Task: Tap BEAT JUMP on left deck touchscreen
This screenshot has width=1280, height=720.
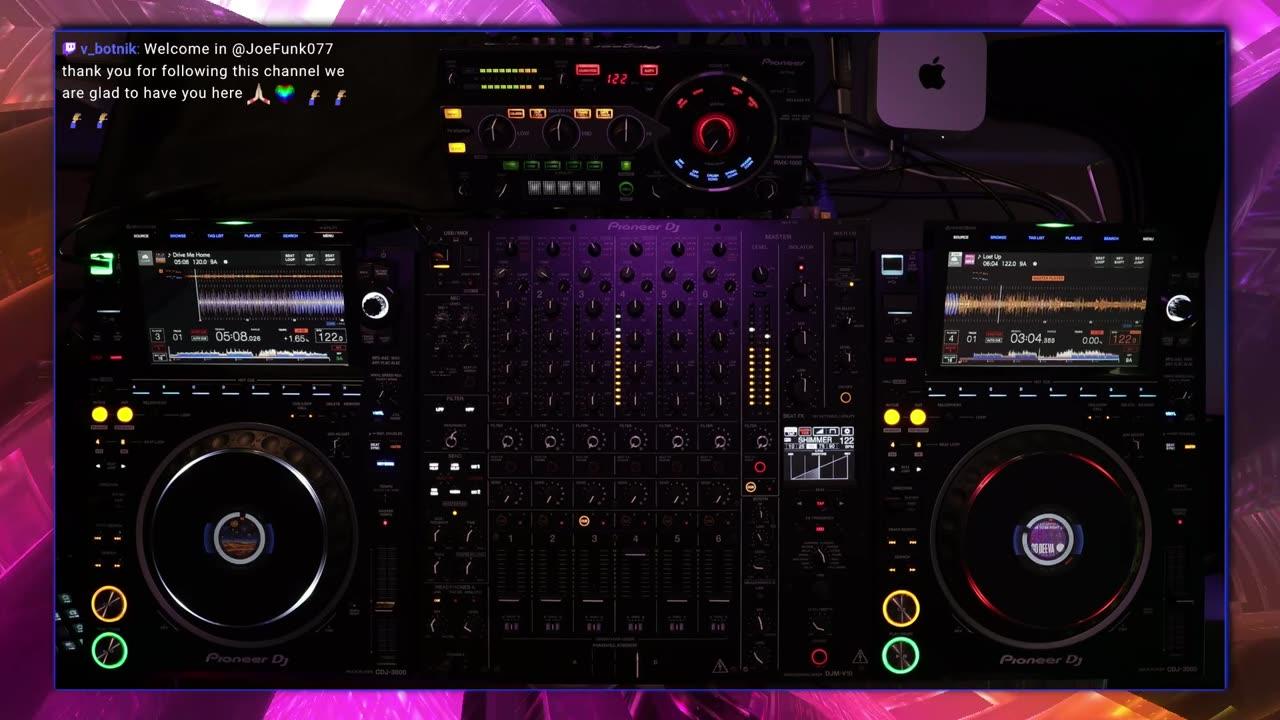Action: tap(329, 258)
